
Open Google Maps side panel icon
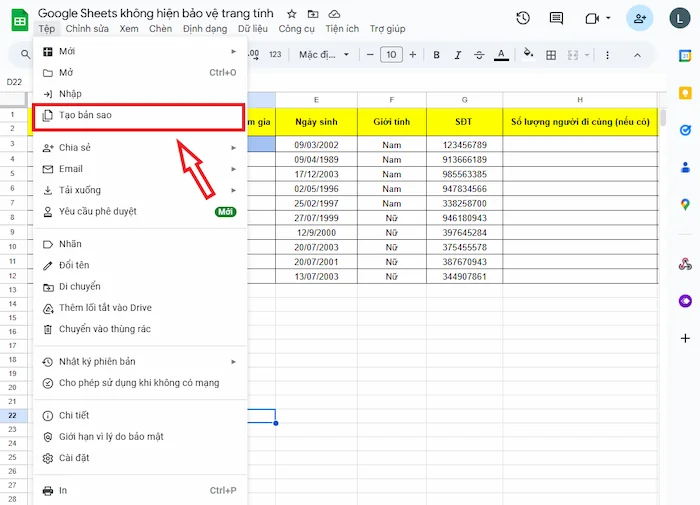click(x=685, y=204)
